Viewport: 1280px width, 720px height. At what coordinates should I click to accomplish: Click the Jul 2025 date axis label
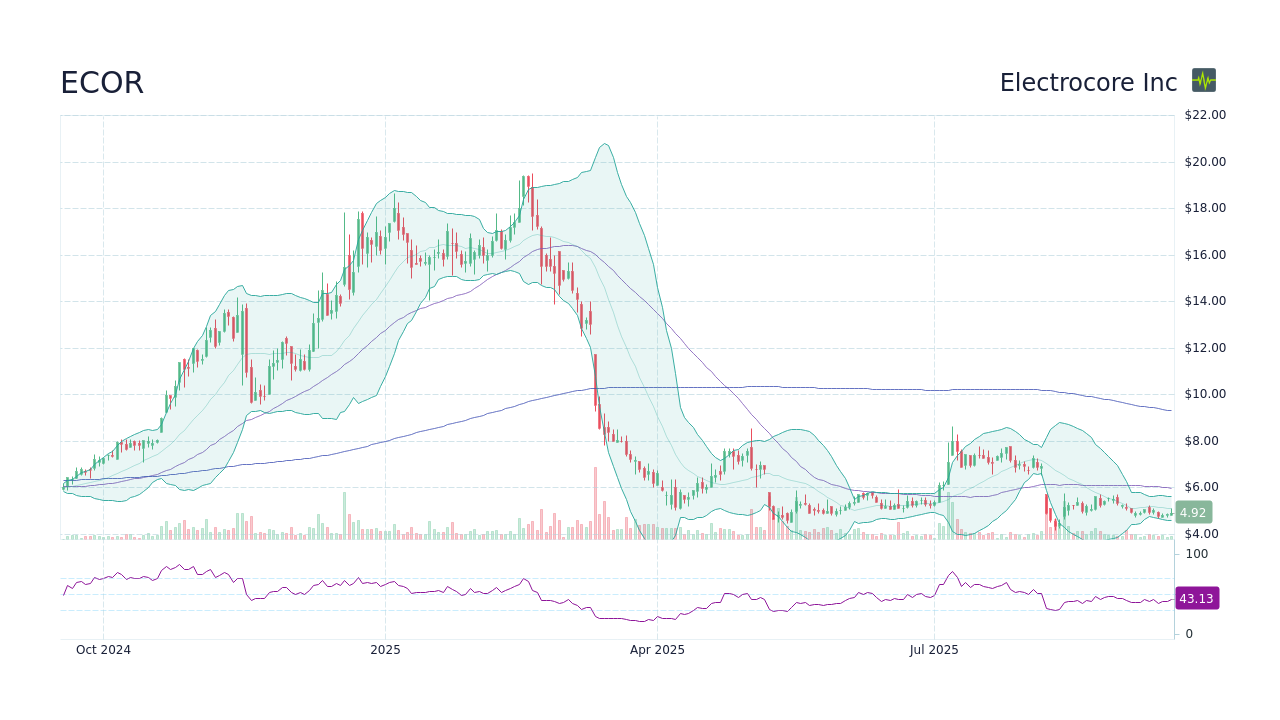click(934, 650)
